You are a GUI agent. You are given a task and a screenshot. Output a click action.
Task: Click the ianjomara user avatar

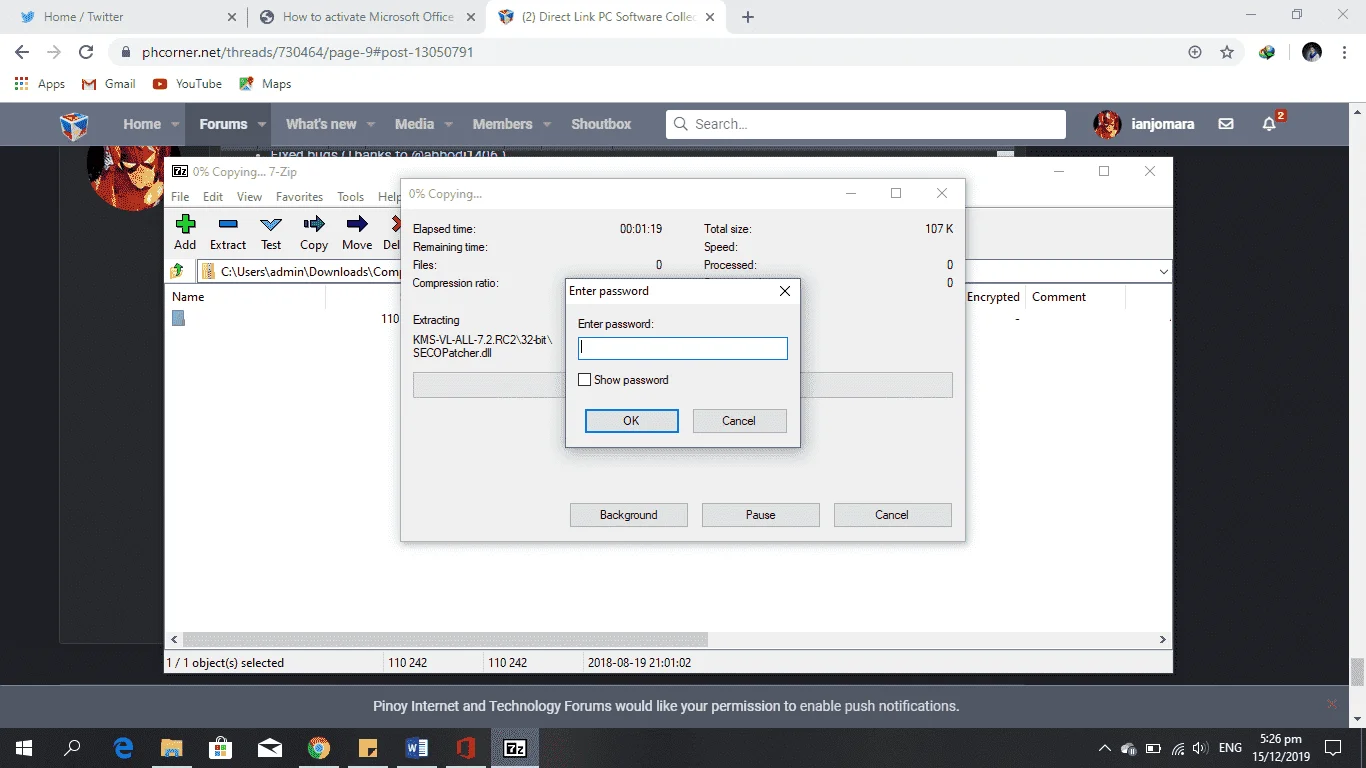coord(1107,124)
